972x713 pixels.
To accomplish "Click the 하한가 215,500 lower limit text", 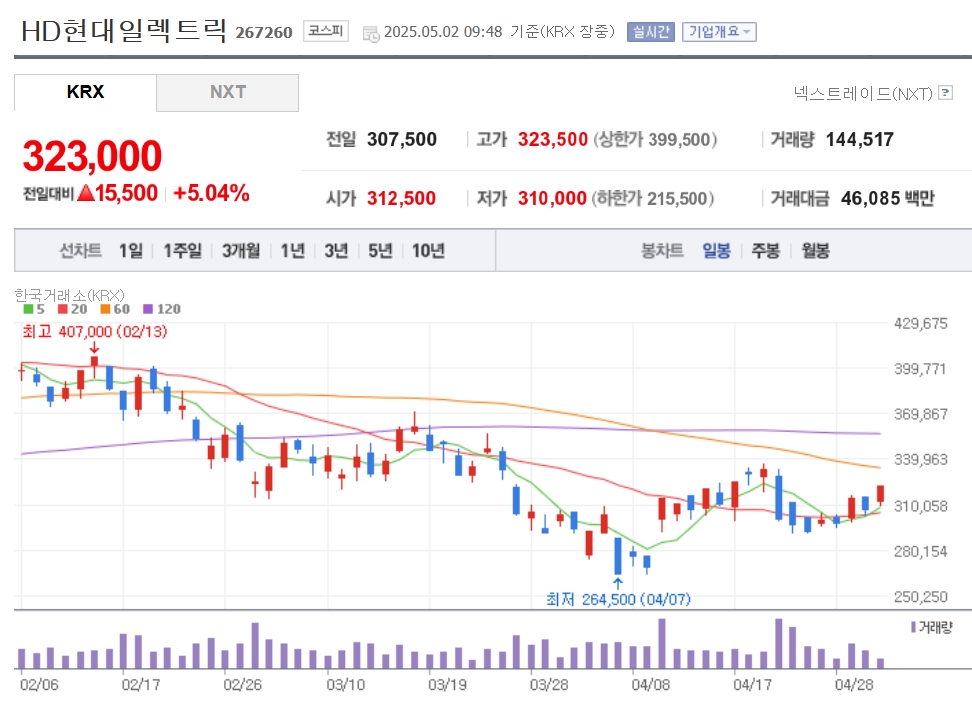I will pos(653,198).
